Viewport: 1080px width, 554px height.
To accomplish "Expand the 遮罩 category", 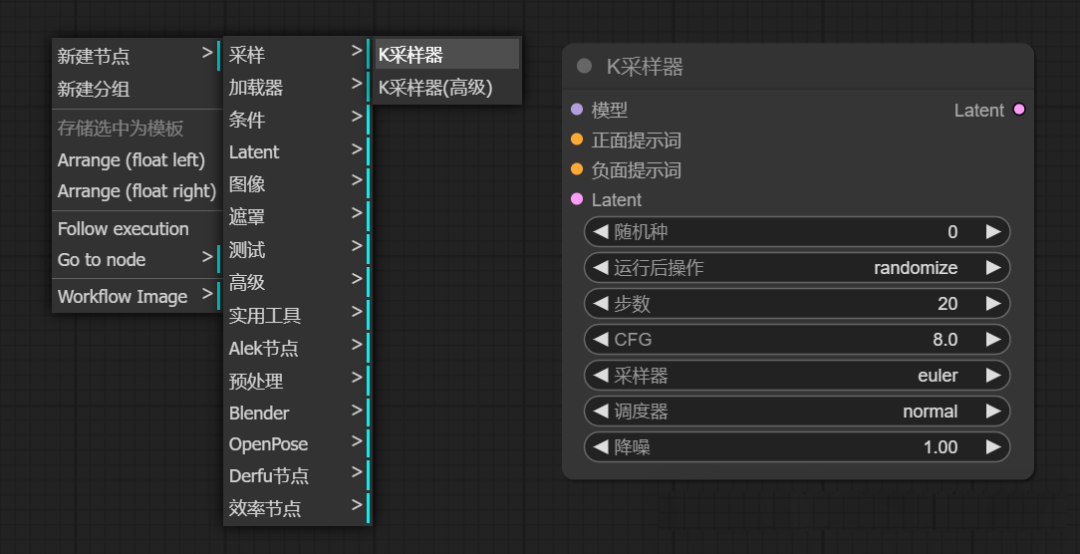I will tap(298, 217).
